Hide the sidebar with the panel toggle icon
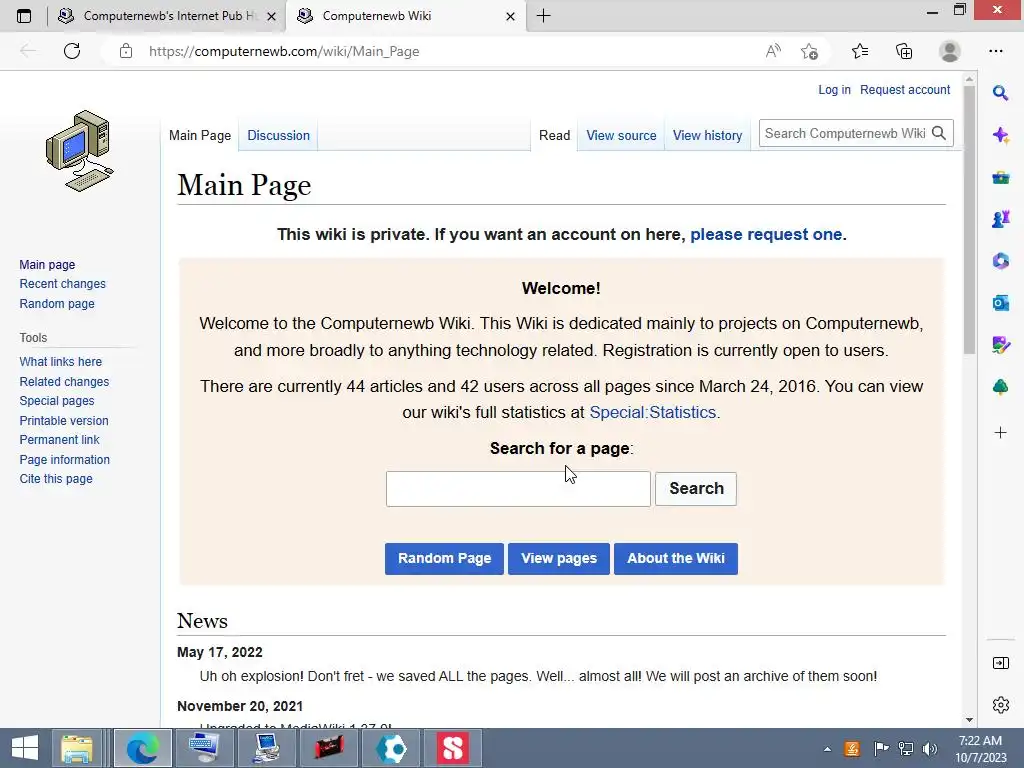Image resolution: width=1024 pixels, height=768 pixels. coord(1000,663)
